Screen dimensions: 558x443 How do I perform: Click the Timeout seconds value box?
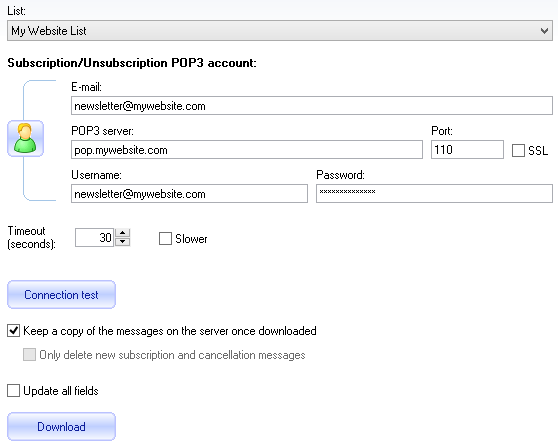point(95,238)
